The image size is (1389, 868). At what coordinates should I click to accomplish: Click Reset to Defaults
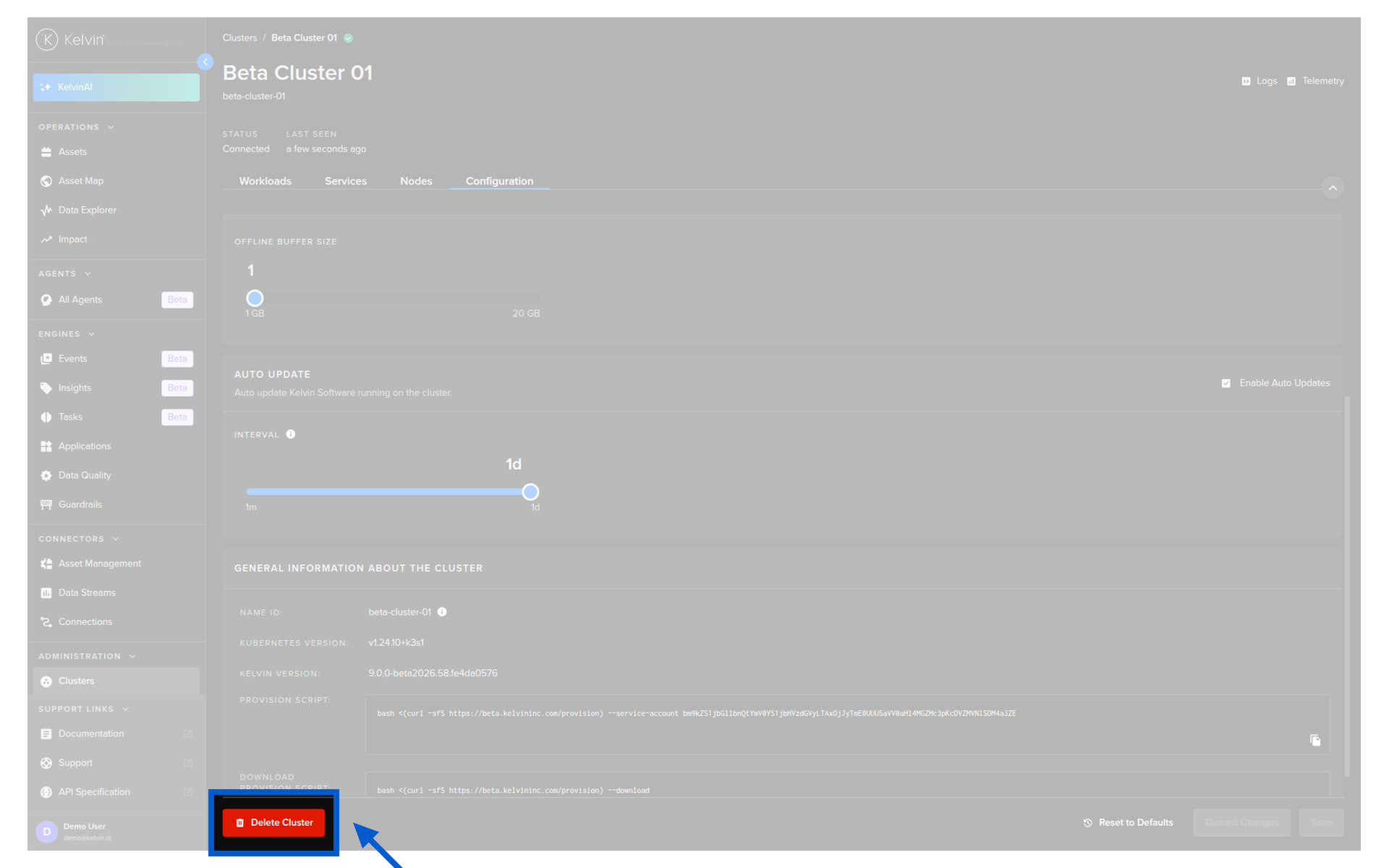point(1129,823)
